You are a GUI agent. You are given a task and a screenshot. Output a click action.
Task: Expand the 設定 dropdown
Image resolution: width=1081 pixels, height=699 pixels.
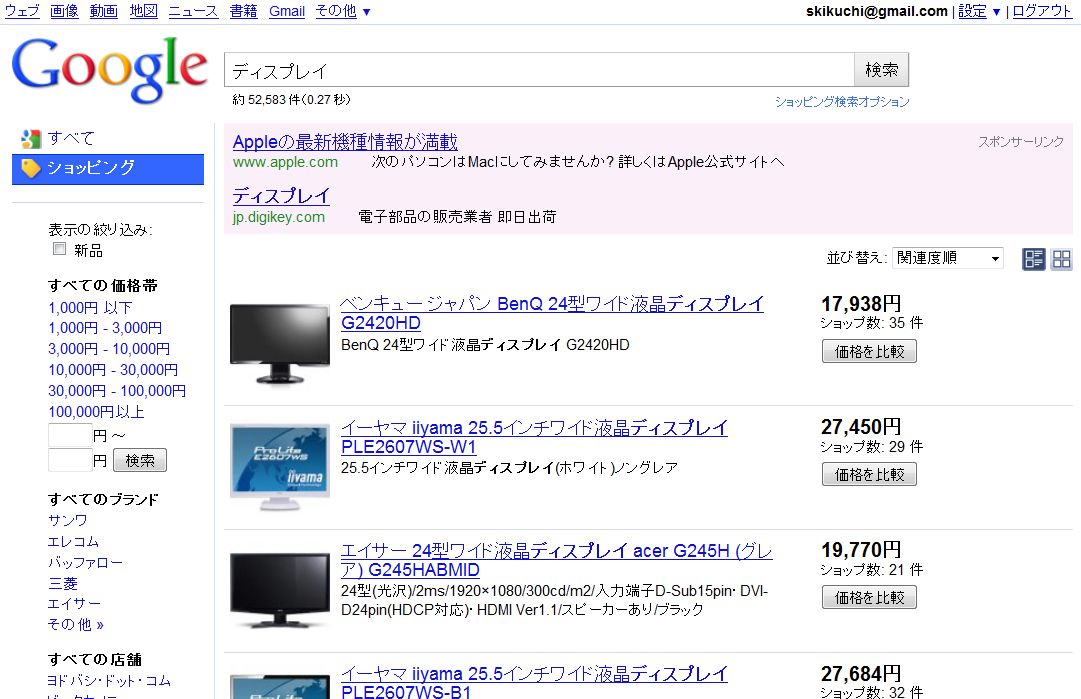click(x=979, y=11)
